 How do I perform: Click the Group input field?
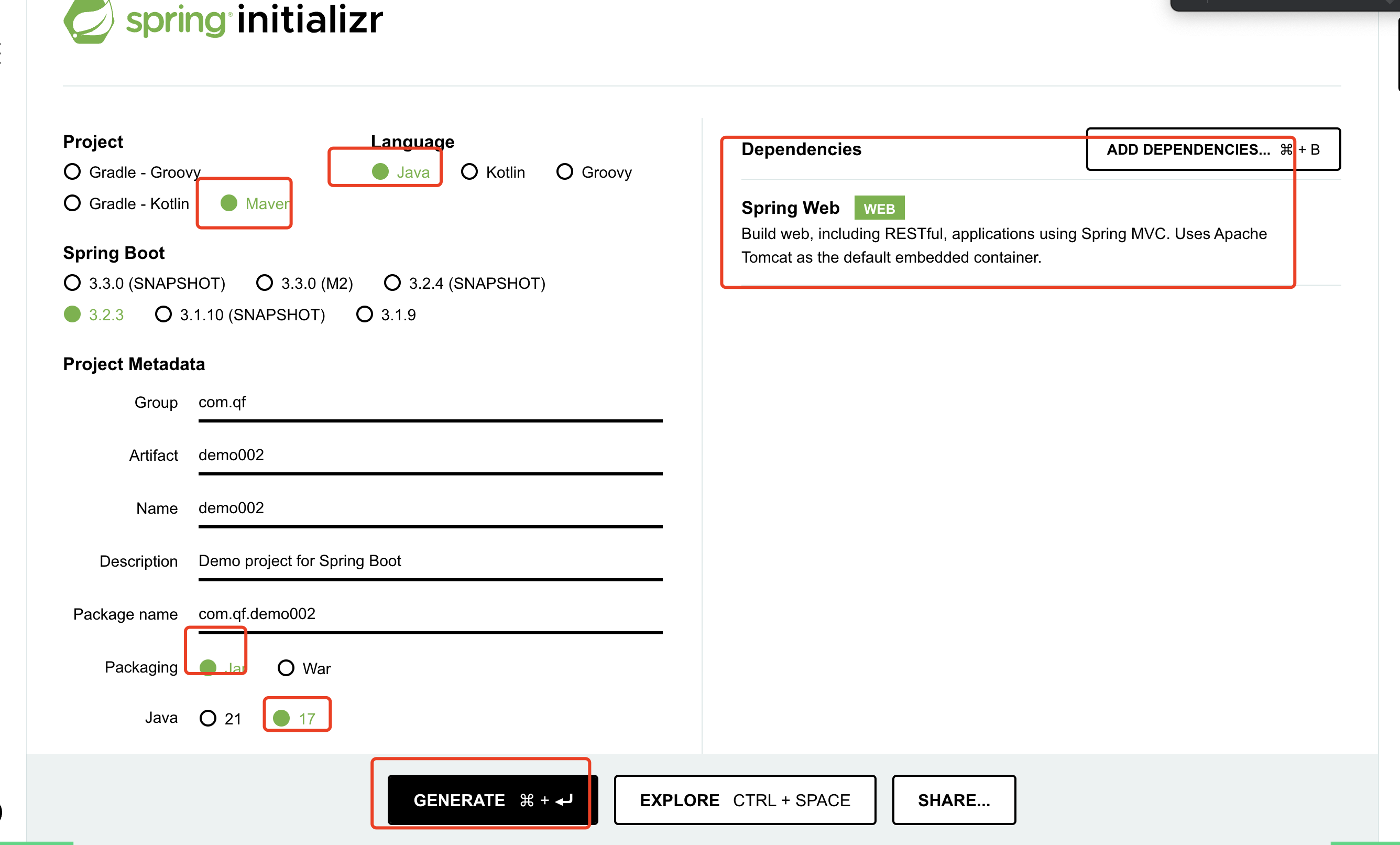430,403
